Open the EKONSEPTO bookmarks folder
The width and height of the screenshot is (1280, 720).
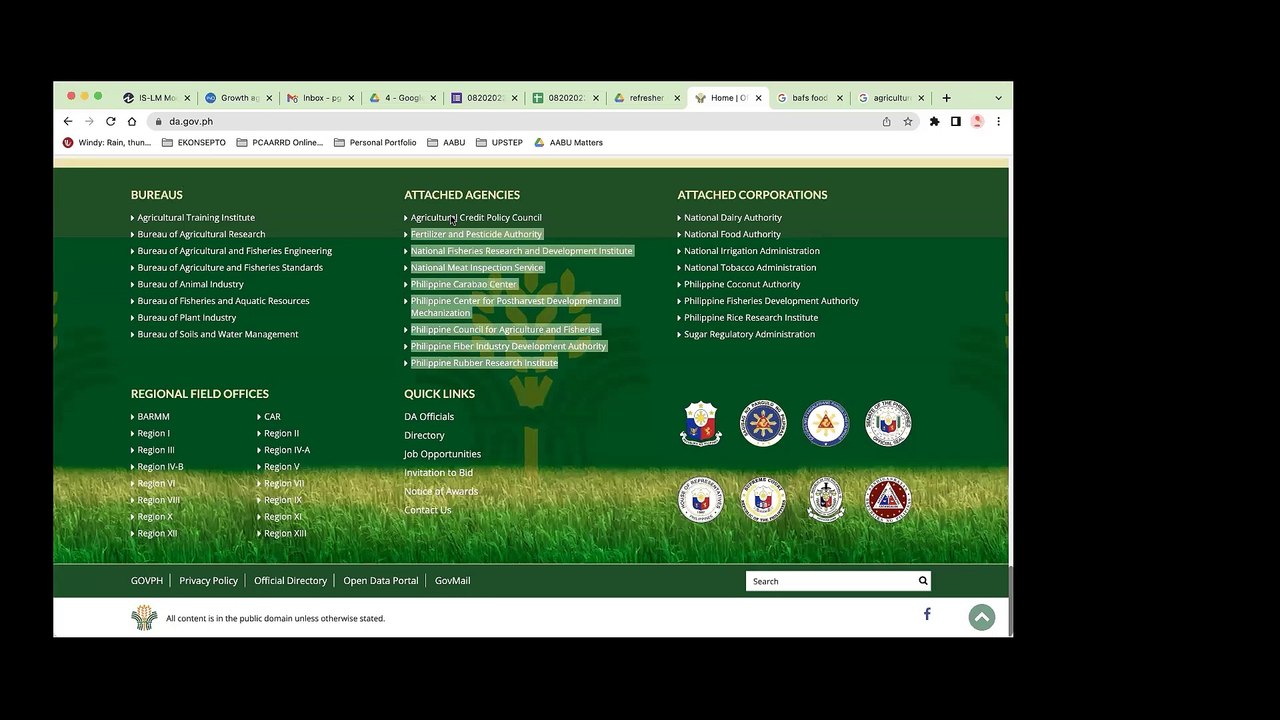[x=194, y=143]
